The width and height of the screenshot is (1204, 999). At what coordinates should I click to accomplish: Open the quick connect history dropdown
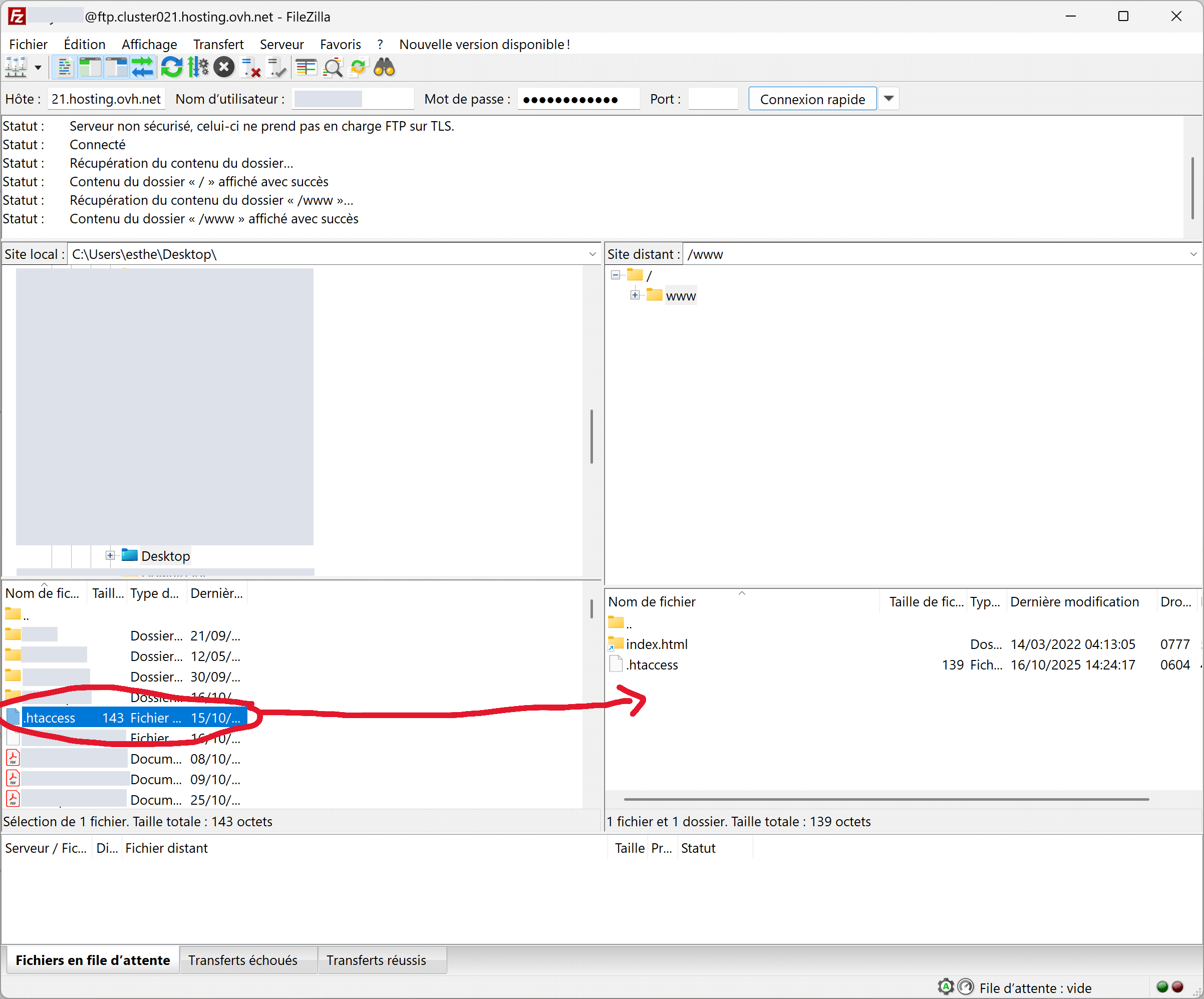coord(888,99)
